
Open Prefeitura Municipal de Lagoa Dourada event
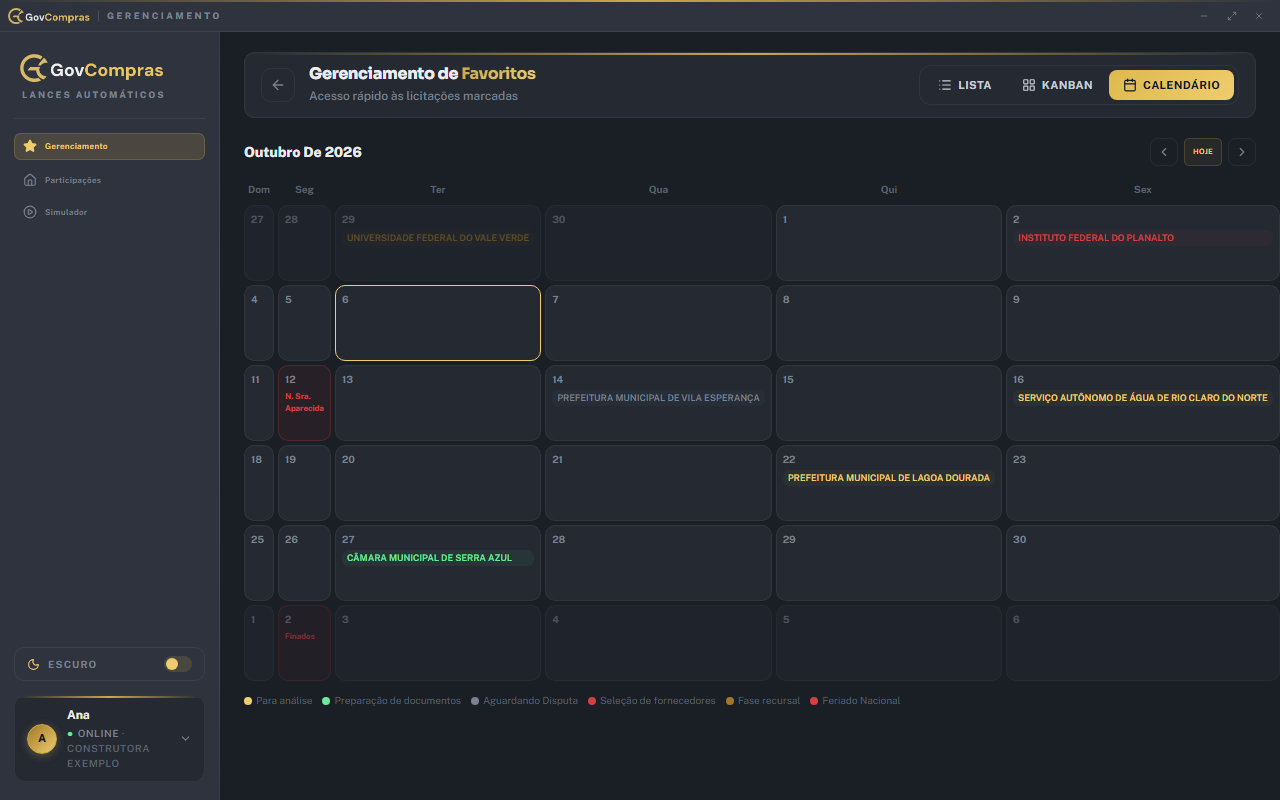coord(888,478)
